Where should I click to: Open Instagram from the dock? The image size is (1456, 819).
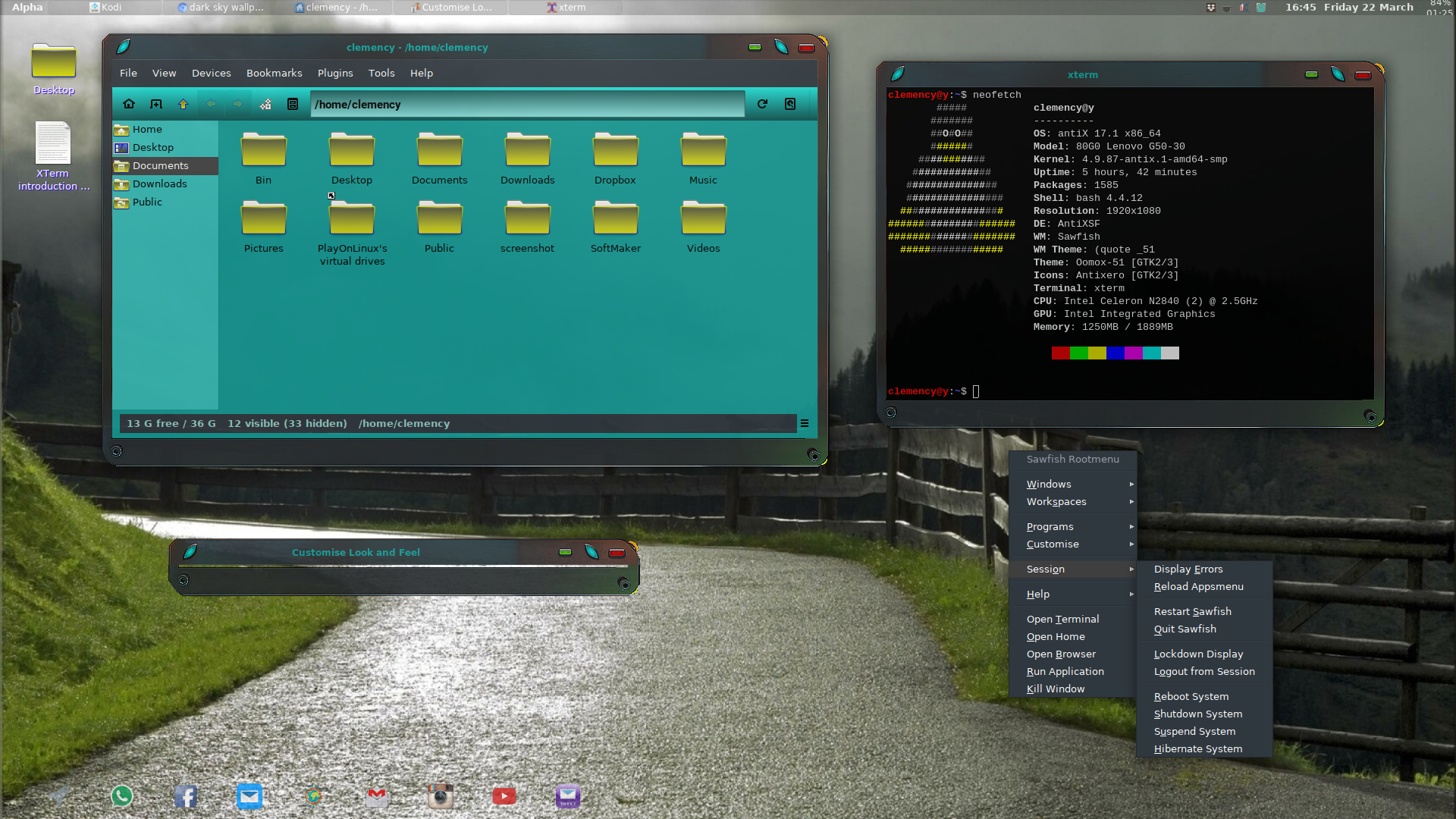click(441, 795)
